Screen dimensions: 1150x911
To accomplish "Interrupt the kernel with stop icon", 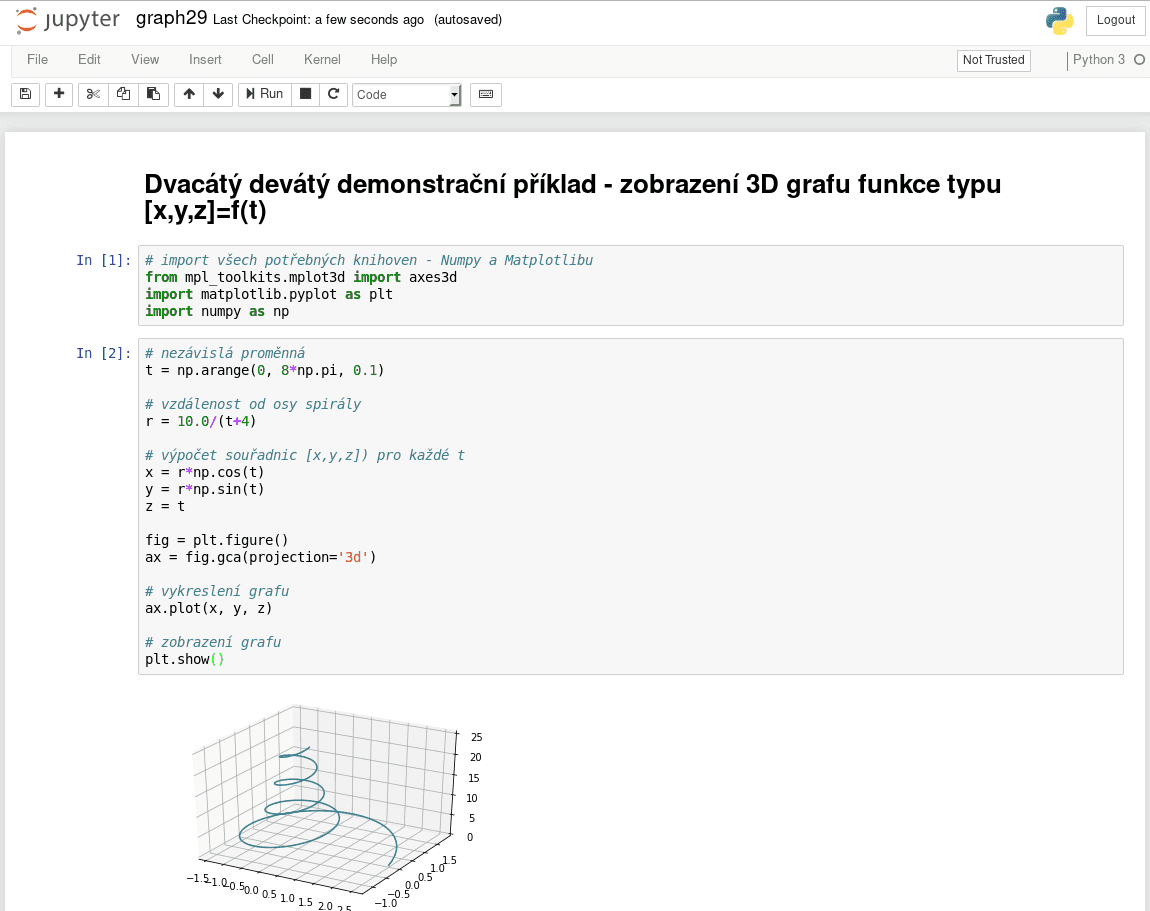I will 306,95.
